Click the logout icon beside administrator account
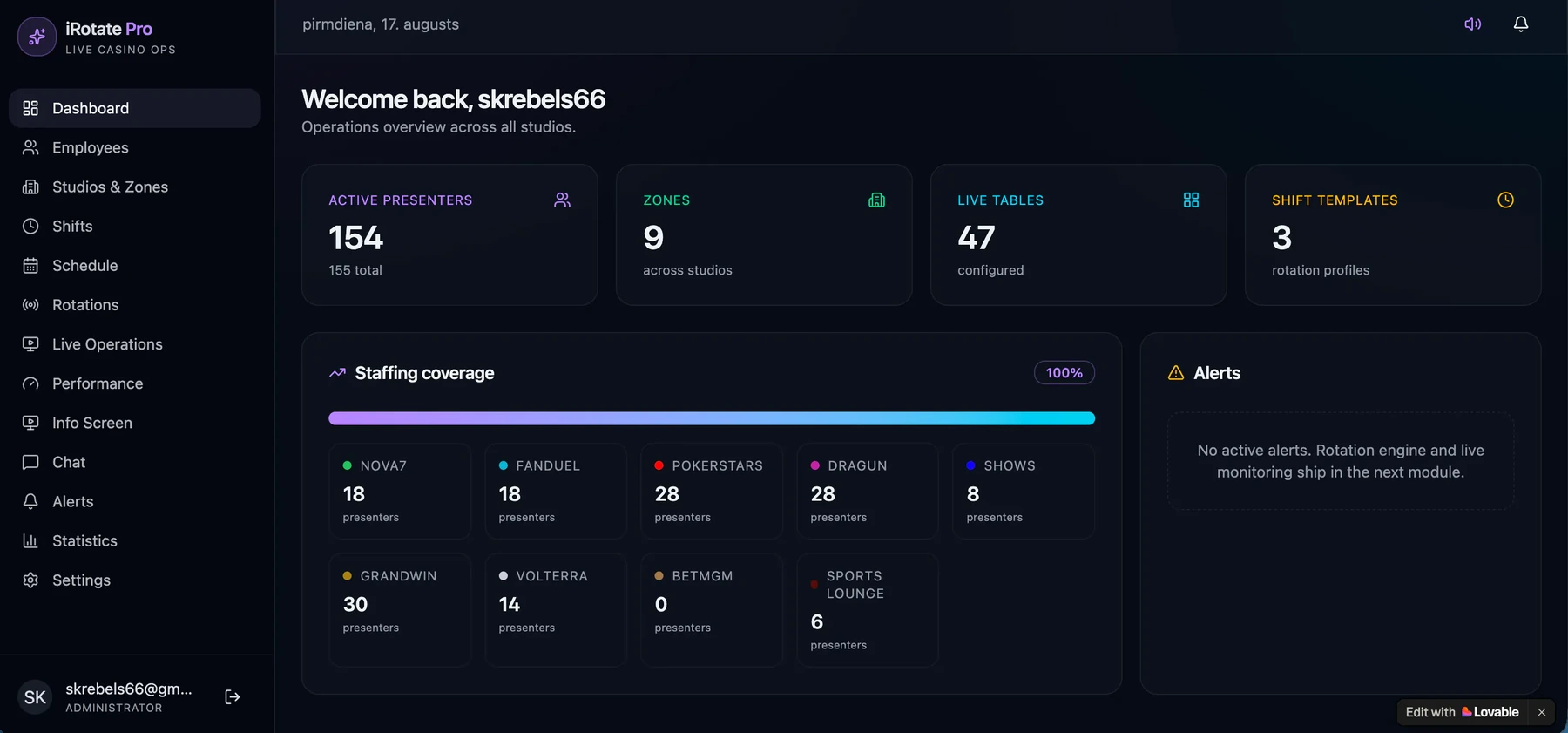The width and height of the screenshot is (1568, 733). tap(233, 696)
